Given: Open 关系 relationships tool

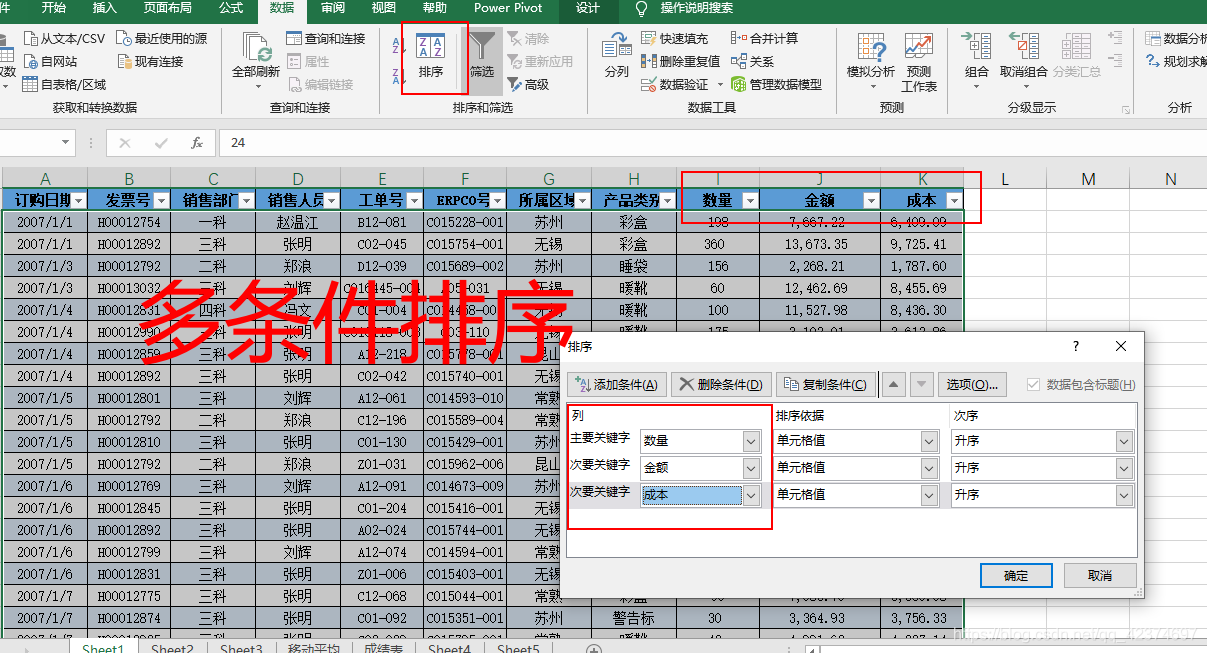Looking at the screenshot, I should pyautogui.click(x=753, y=61).
